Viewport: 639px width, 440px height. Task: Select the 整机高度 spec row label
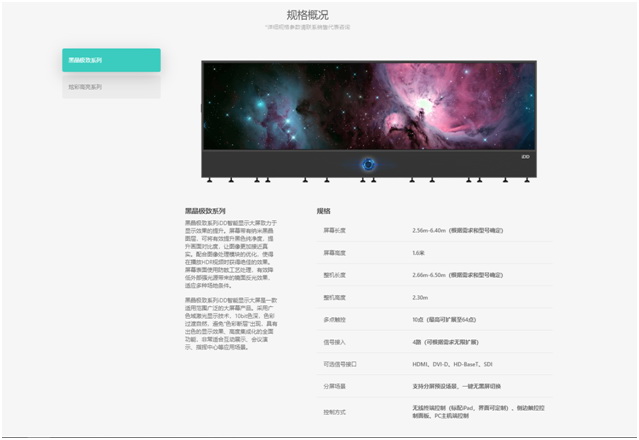335,297
